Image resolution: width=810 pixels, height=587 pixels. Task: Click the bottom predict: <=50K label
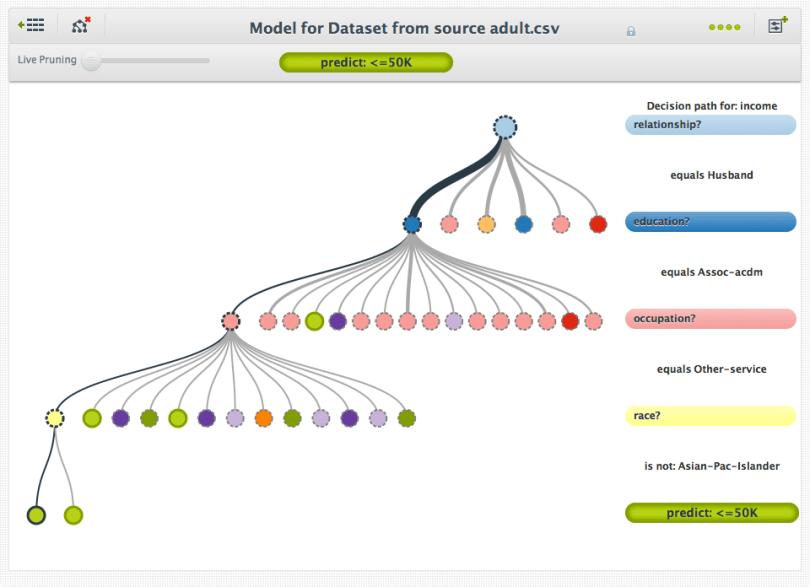click(x=710, y=512)
